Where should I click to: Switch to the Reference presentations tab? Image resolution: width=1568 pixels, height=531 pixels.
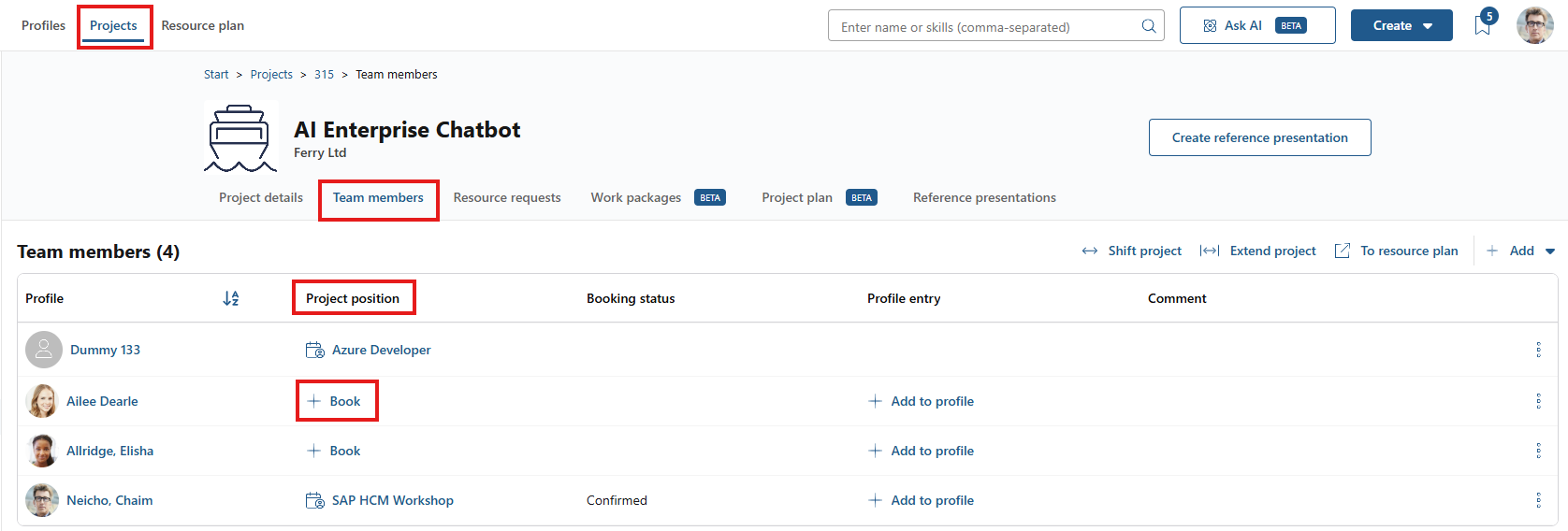[984, 197]
